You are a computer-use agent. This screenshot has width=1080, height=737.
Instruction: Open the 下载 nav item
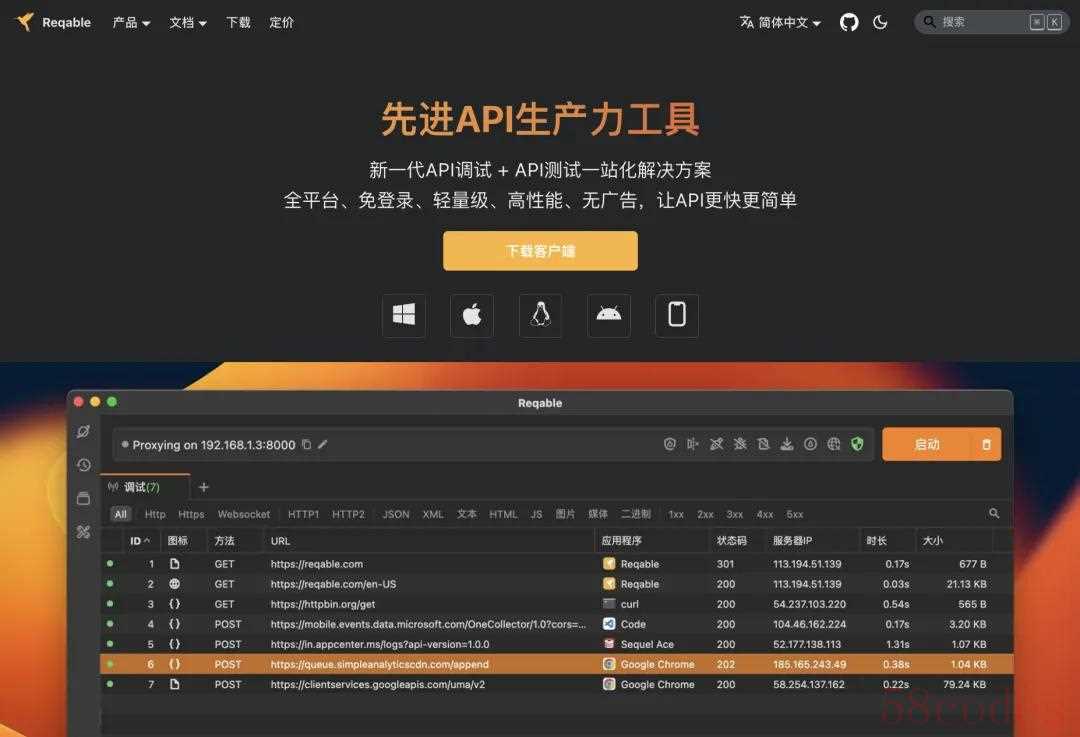point(238,23)
